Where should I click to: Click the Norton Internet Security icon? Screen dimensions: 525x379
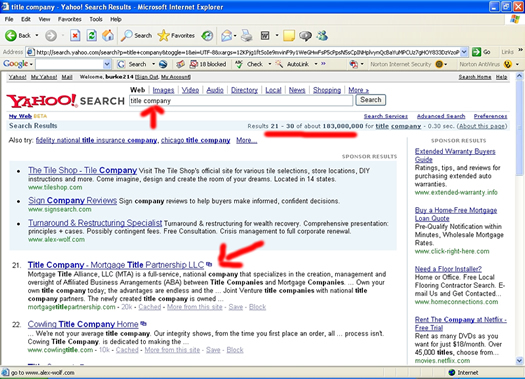(x=439, y=64)
